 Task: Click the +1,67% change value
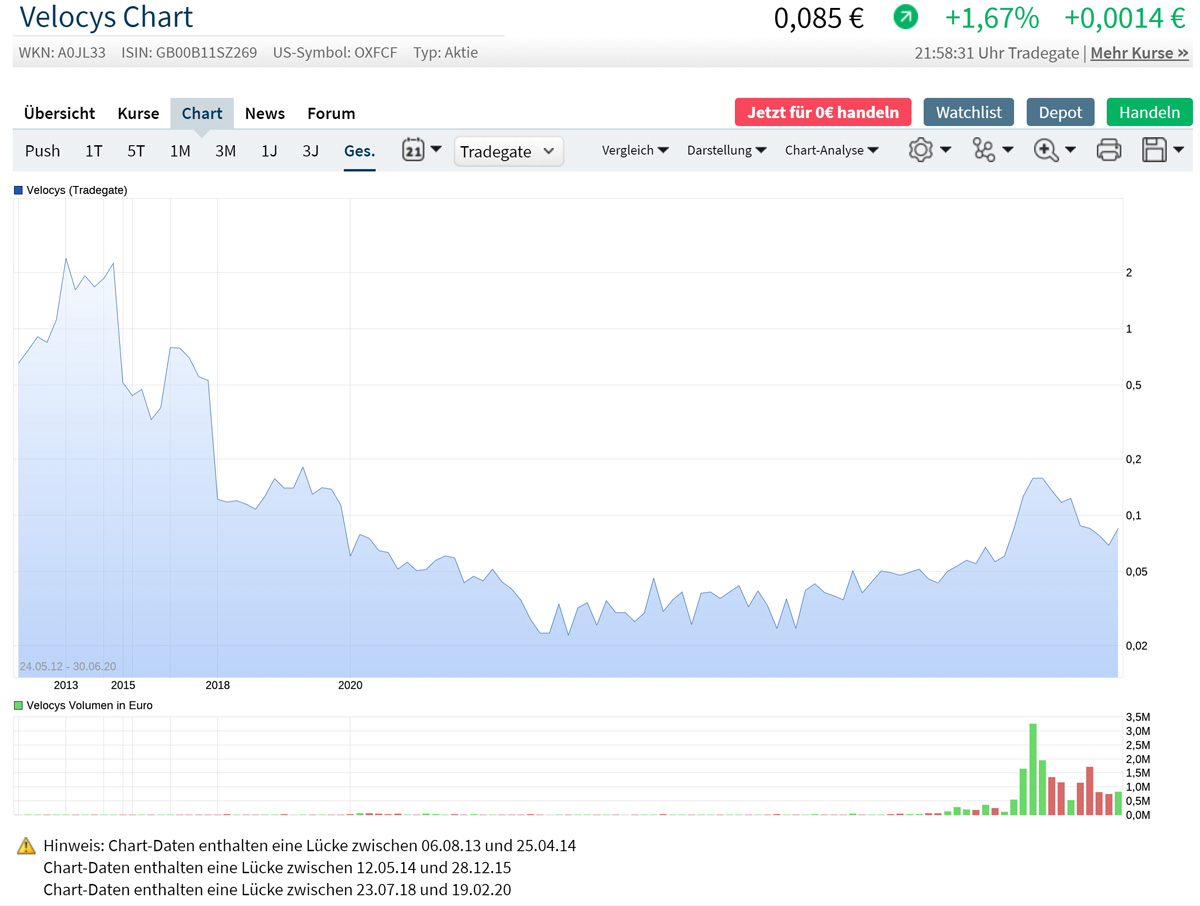992,18
